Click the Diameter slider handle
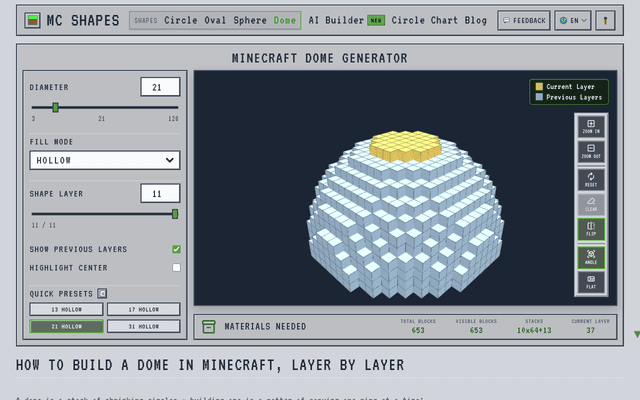The height and width of the screenshot is (400, 640). click(56, 107)
